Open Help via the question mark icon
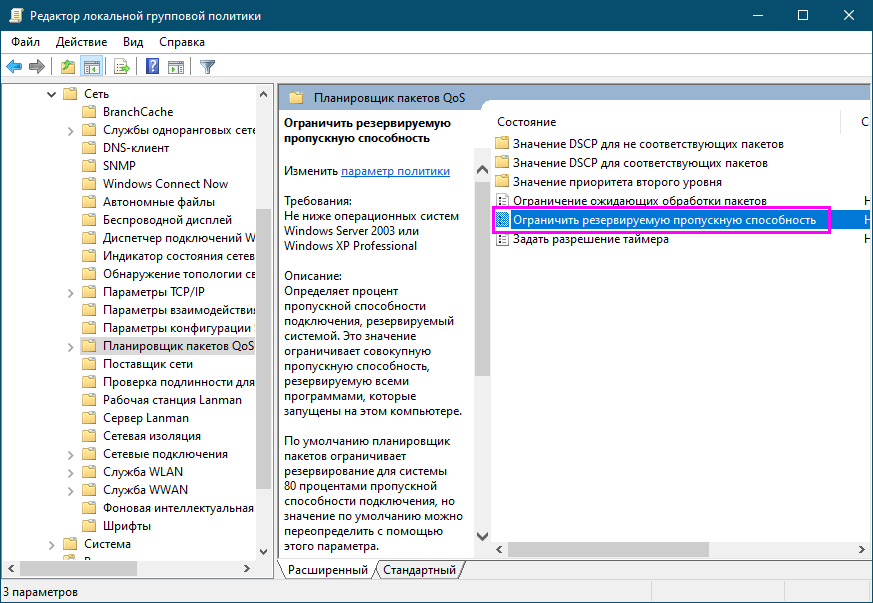 coord(153,67)
